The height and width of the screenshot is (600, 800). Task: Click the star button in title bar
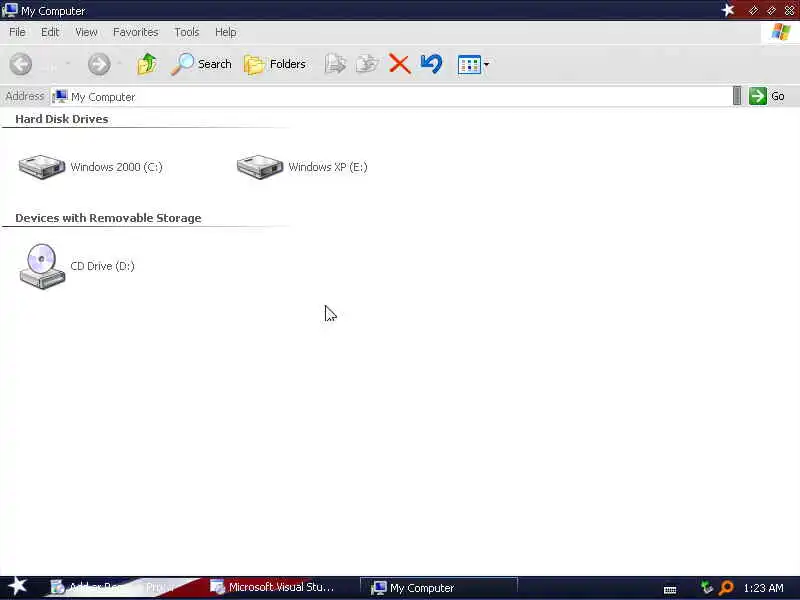(x=728, y=10)
